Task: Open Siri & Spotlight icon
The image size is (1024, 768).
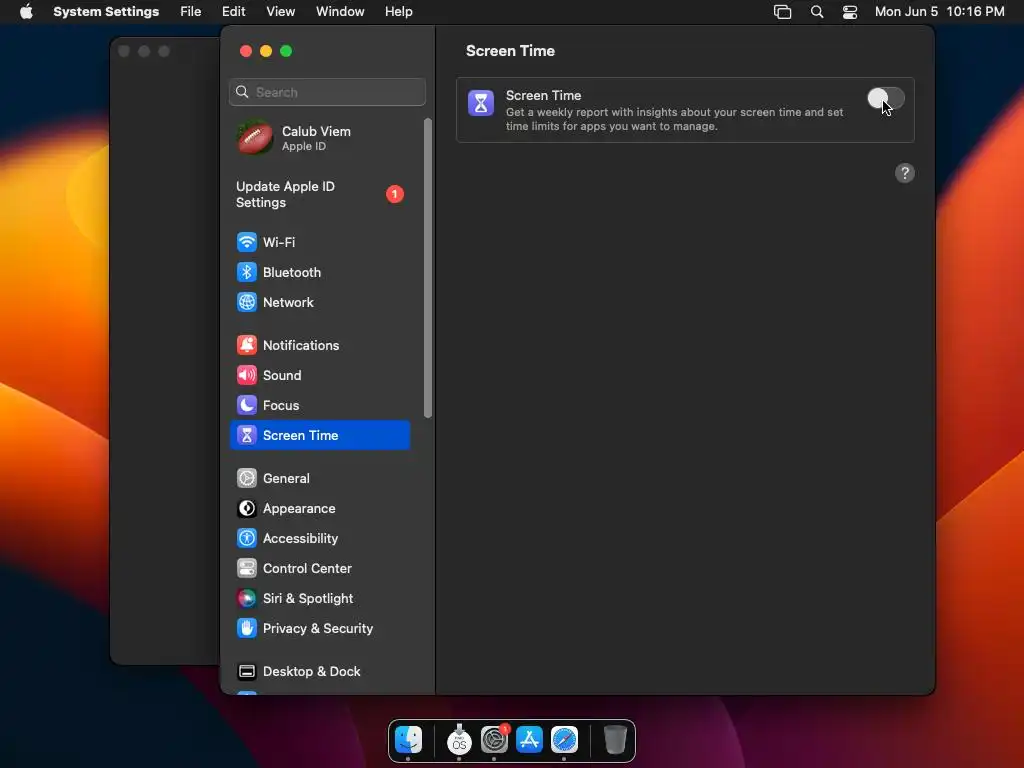Action: point(246,599)
